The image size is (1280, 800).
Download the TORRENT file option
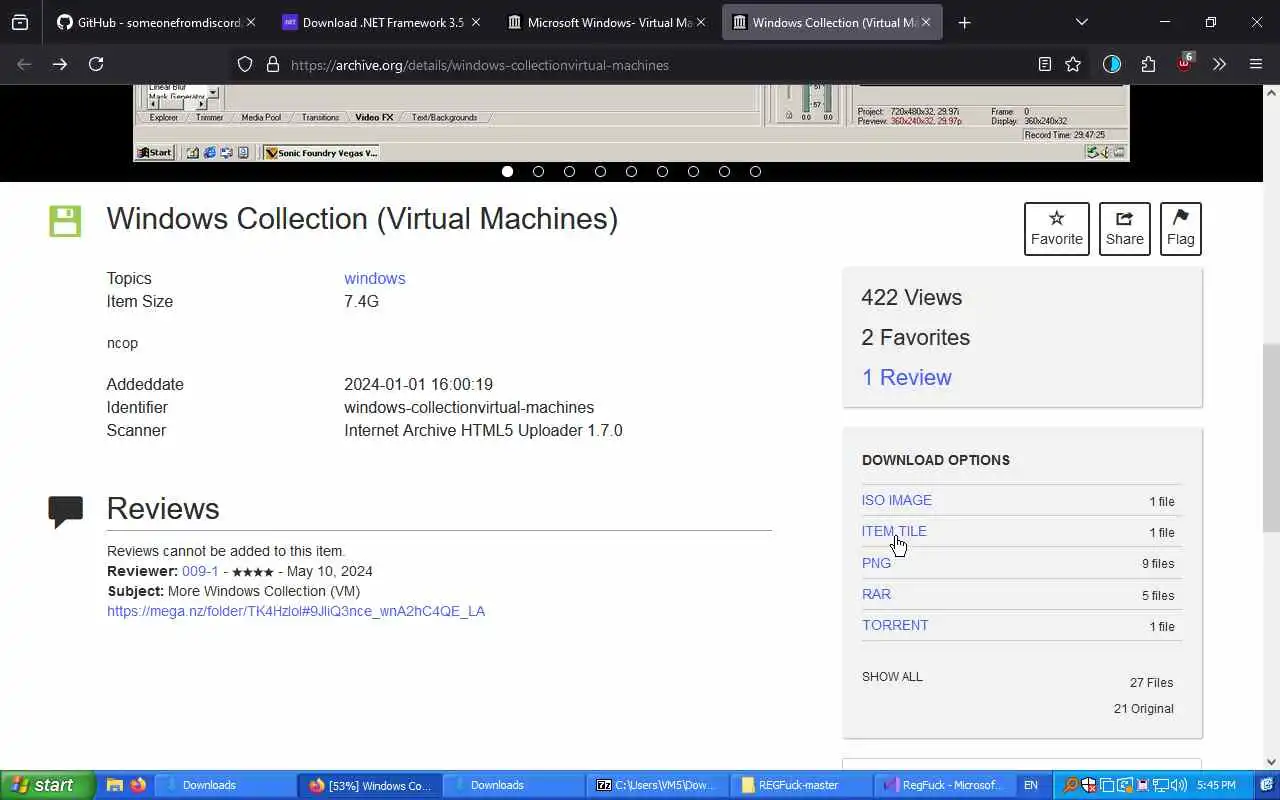895,625
